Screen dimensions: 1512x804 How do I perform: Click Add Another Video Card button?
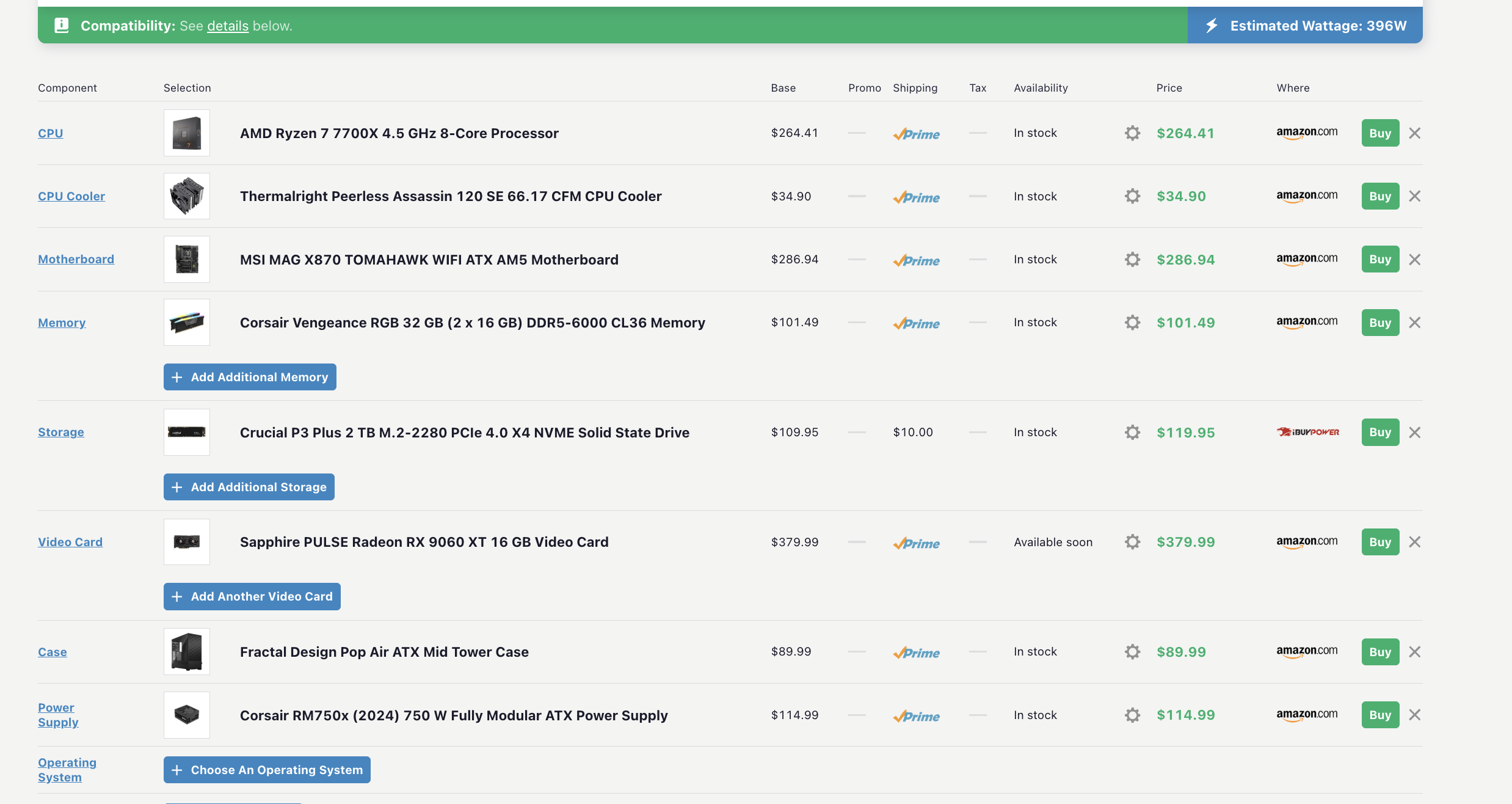pos(252,596)
